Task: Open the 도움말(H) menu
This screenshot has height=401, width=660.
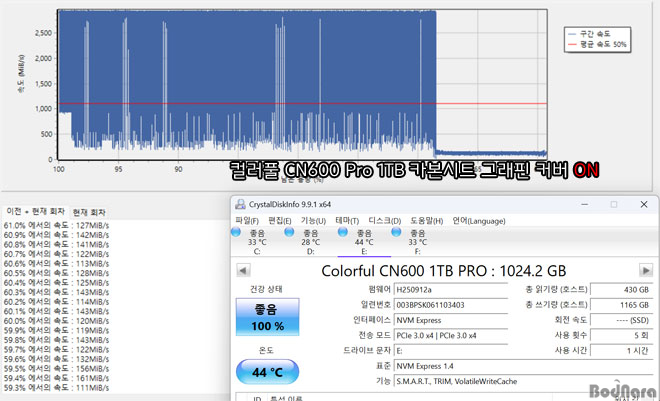Action: [426, 221]
